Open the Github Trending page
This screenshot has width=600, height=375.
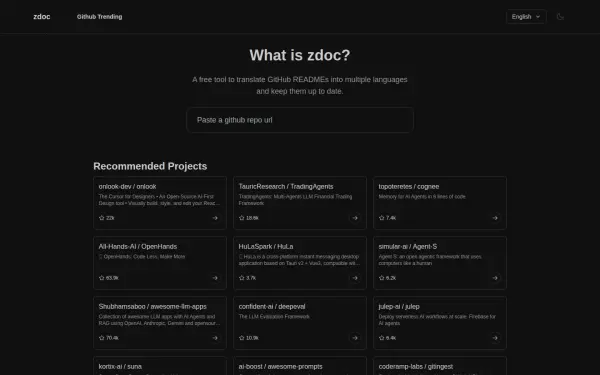pyautogui.click(x=99, y=16)
